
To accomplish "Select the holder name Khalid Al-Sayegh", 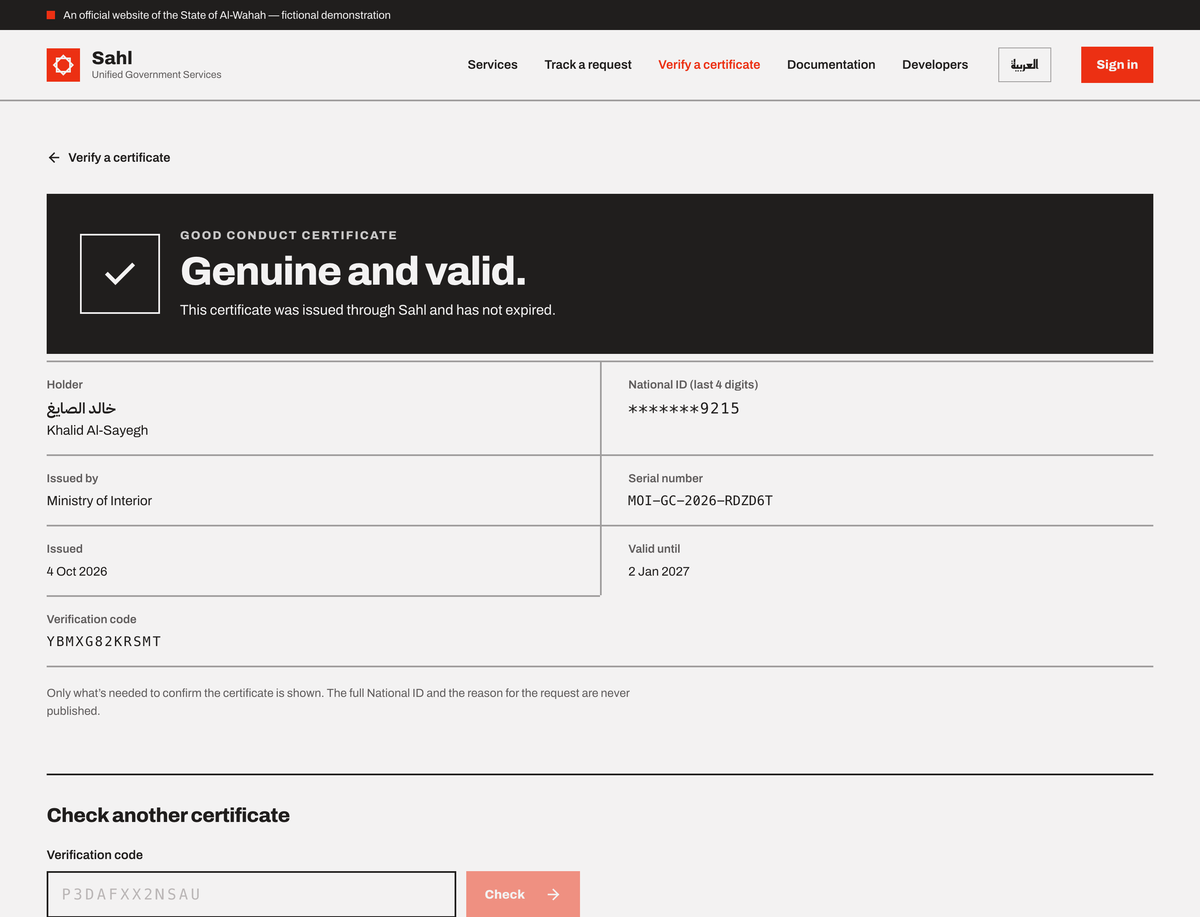I will [x=97, y=430].
